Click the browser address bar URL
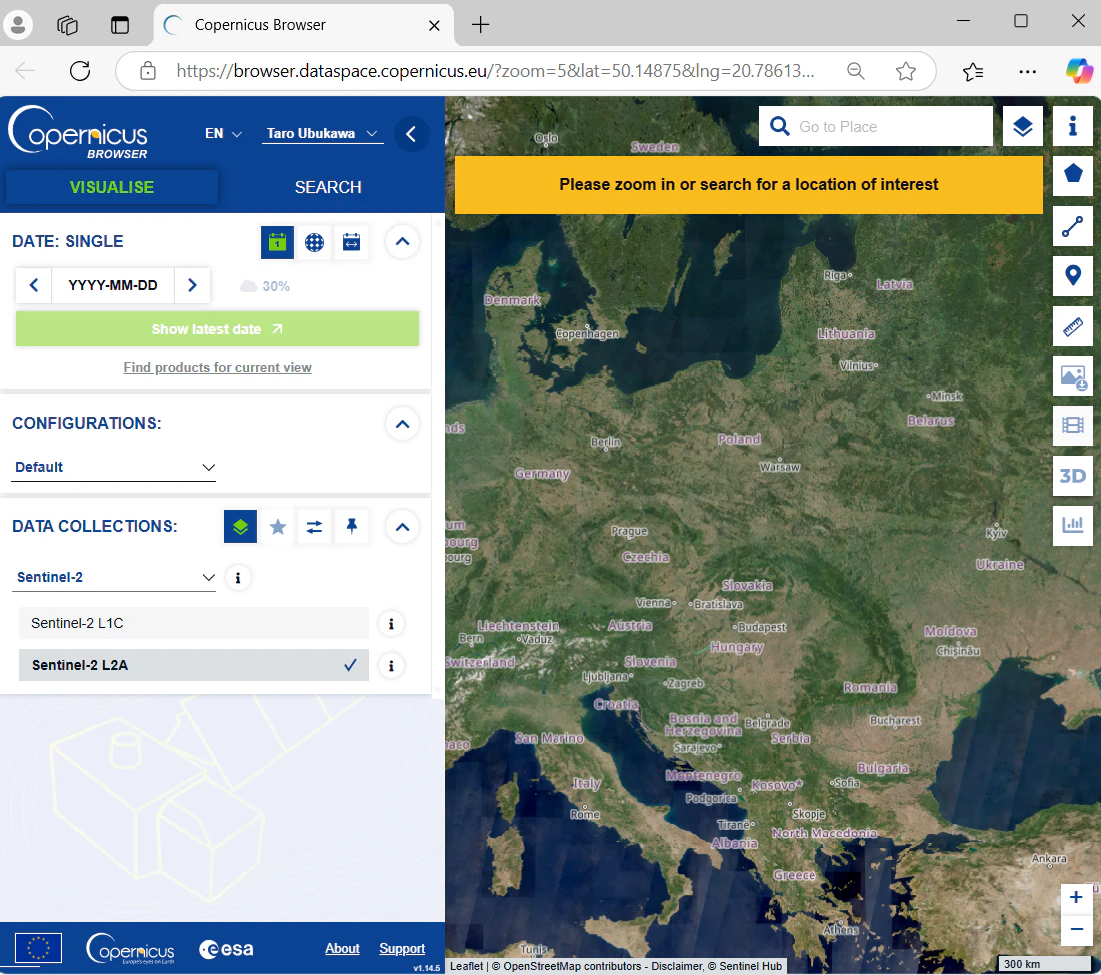The width and height of the screenshot is (1101, 975). pyautogui.click(x=495, y=71)
